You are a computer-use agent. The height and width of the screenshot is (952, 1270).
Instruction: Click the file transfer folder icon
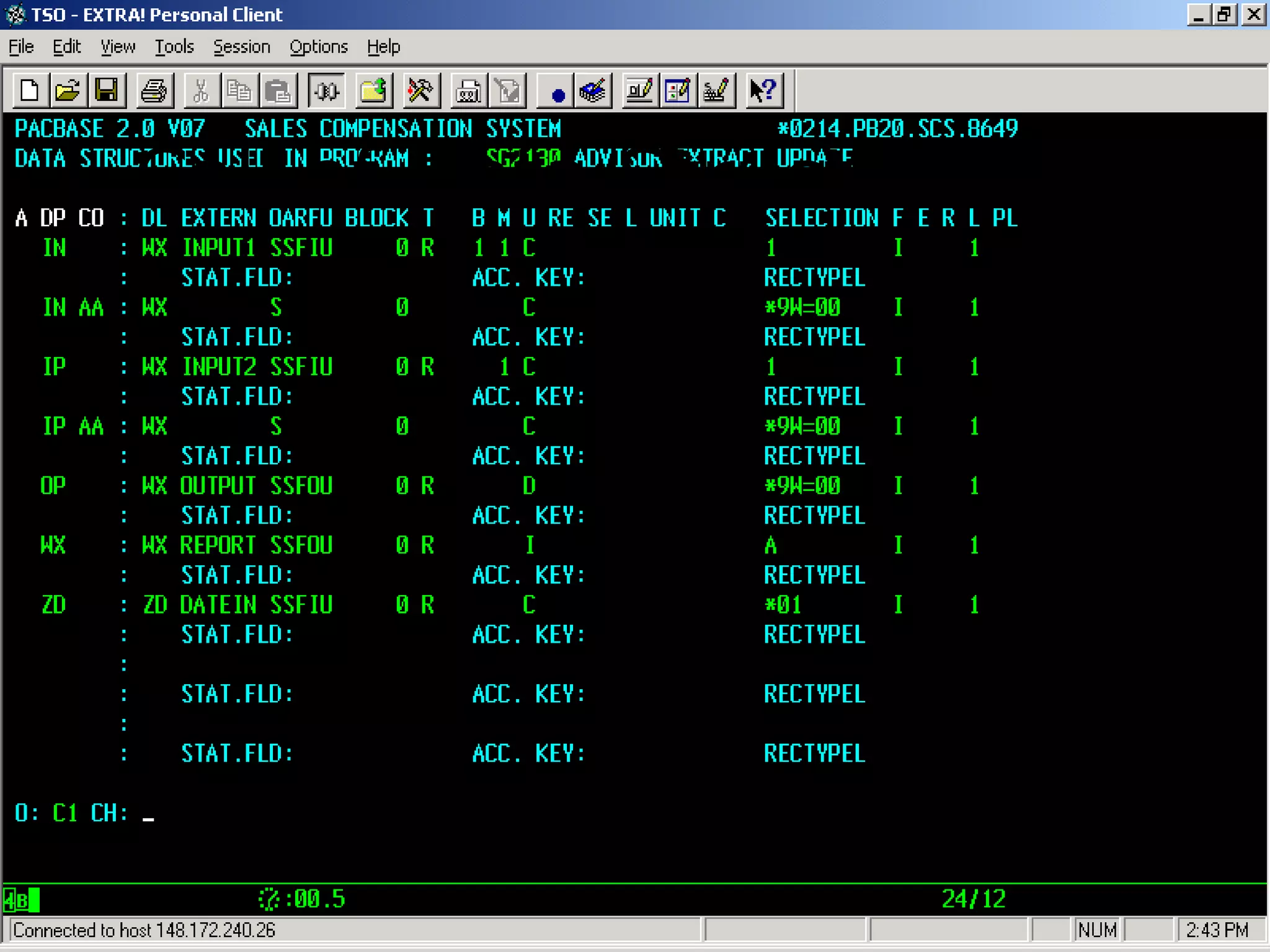click(373, 91)
